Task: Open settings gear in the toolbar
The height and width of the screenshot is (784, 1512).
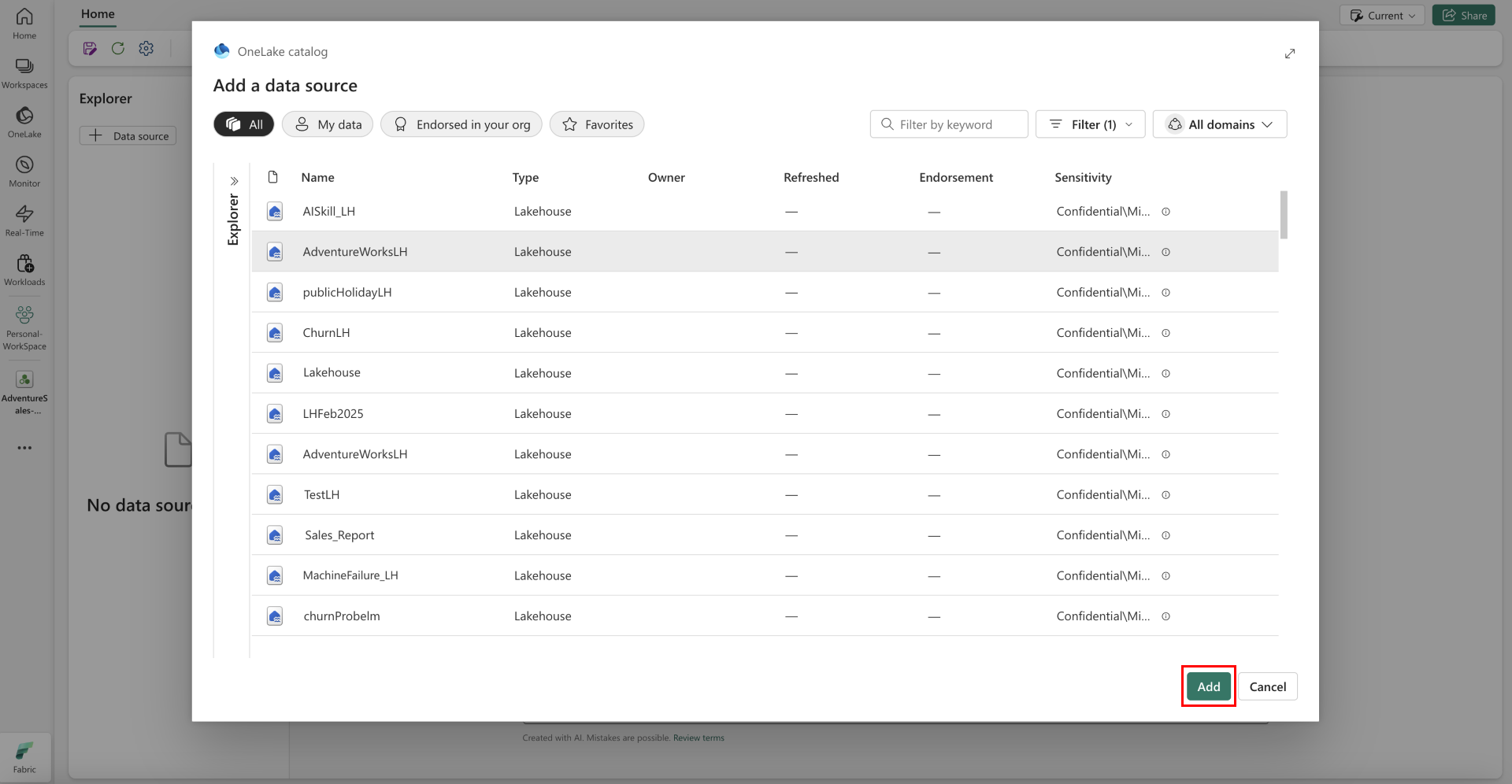Action: click(x=146, y=49)
